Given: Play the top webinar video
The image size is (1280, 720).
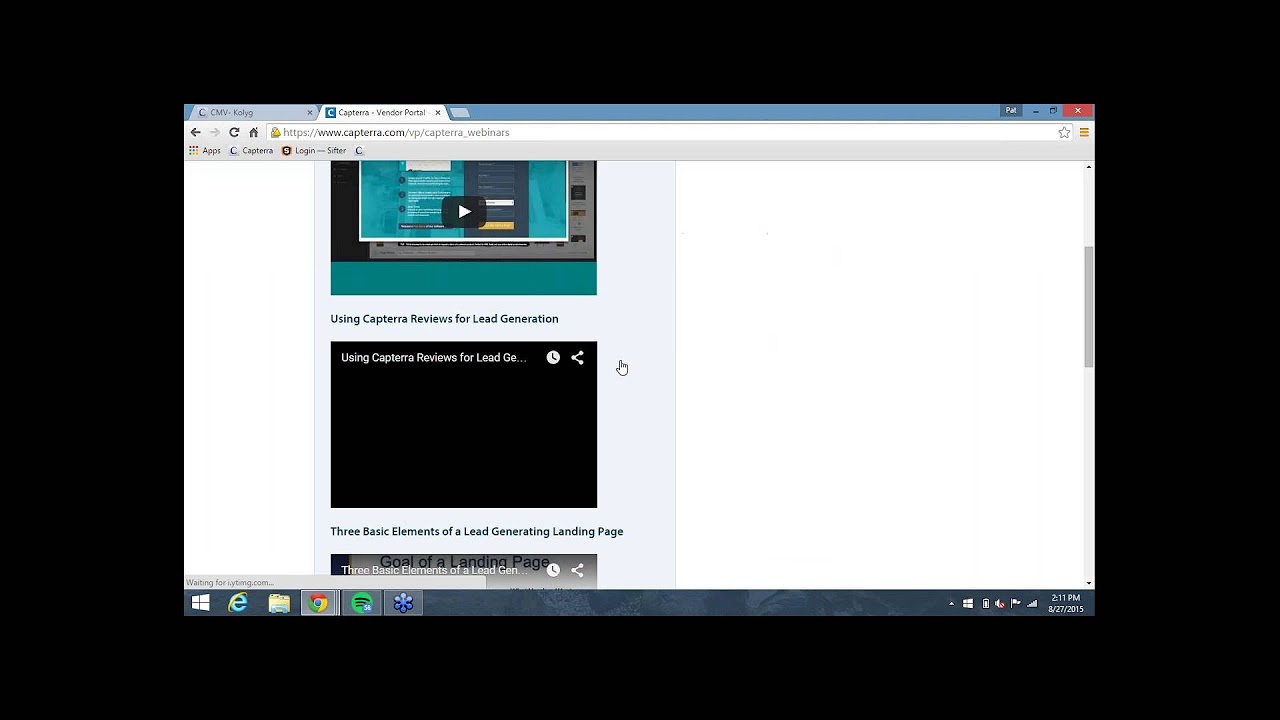Looking at the screenshot, I should (x=464, y=211).
